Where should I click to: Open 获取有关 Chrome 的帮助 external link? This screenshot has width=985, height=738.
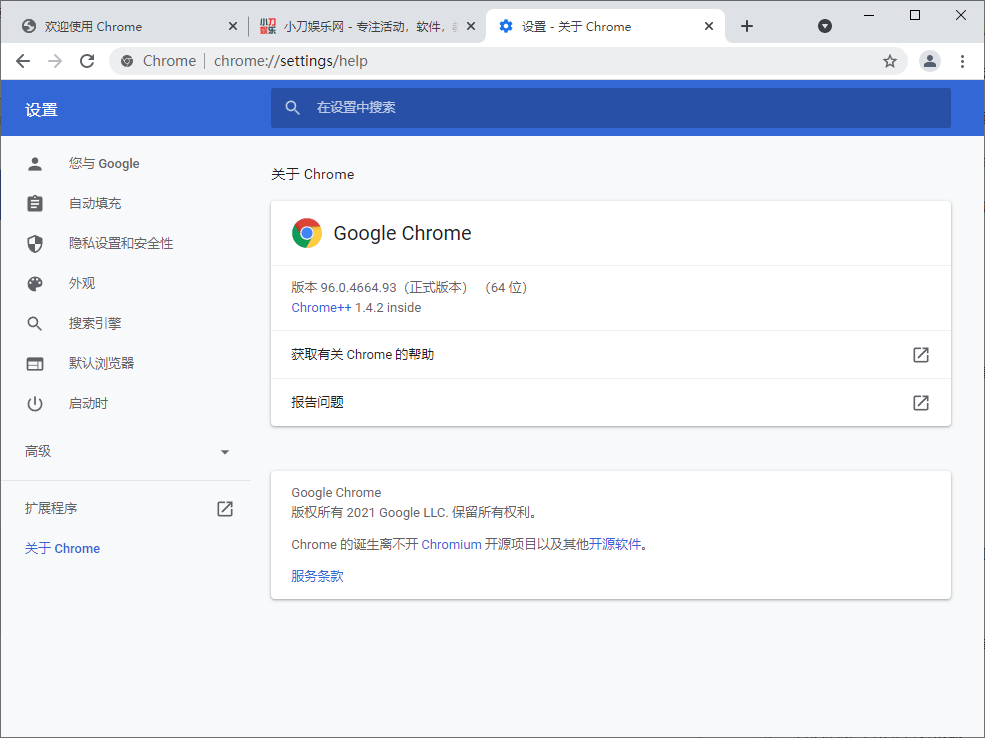click(920, 355)
